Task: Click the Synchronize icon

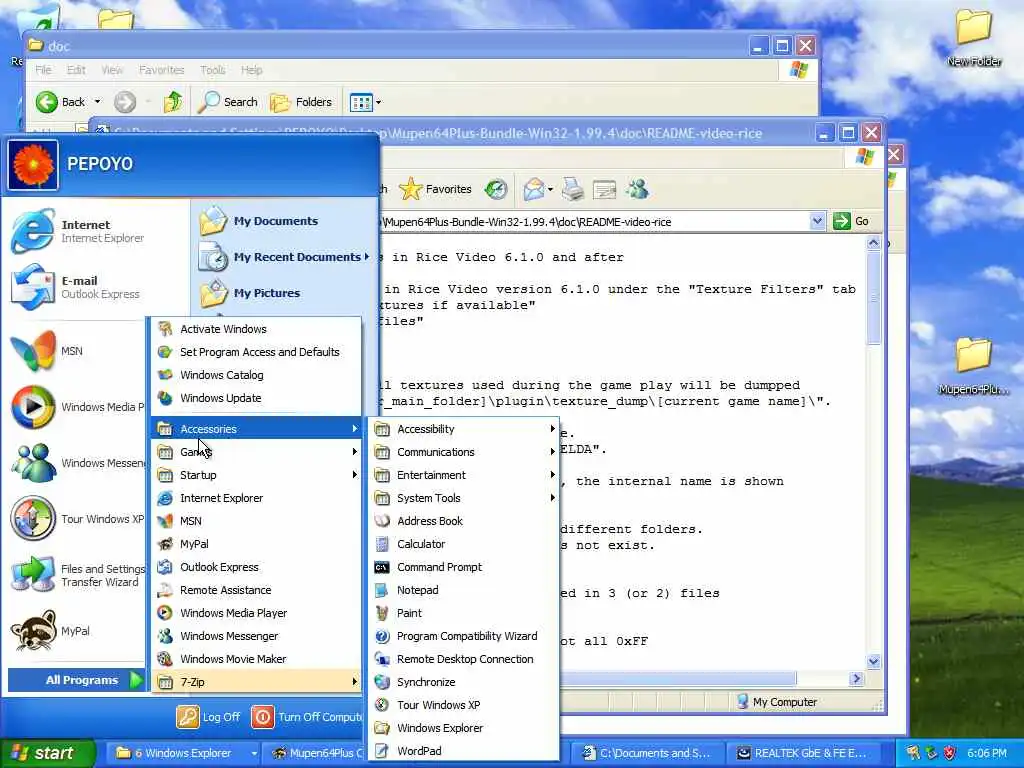Action: (x=382, y=682)
